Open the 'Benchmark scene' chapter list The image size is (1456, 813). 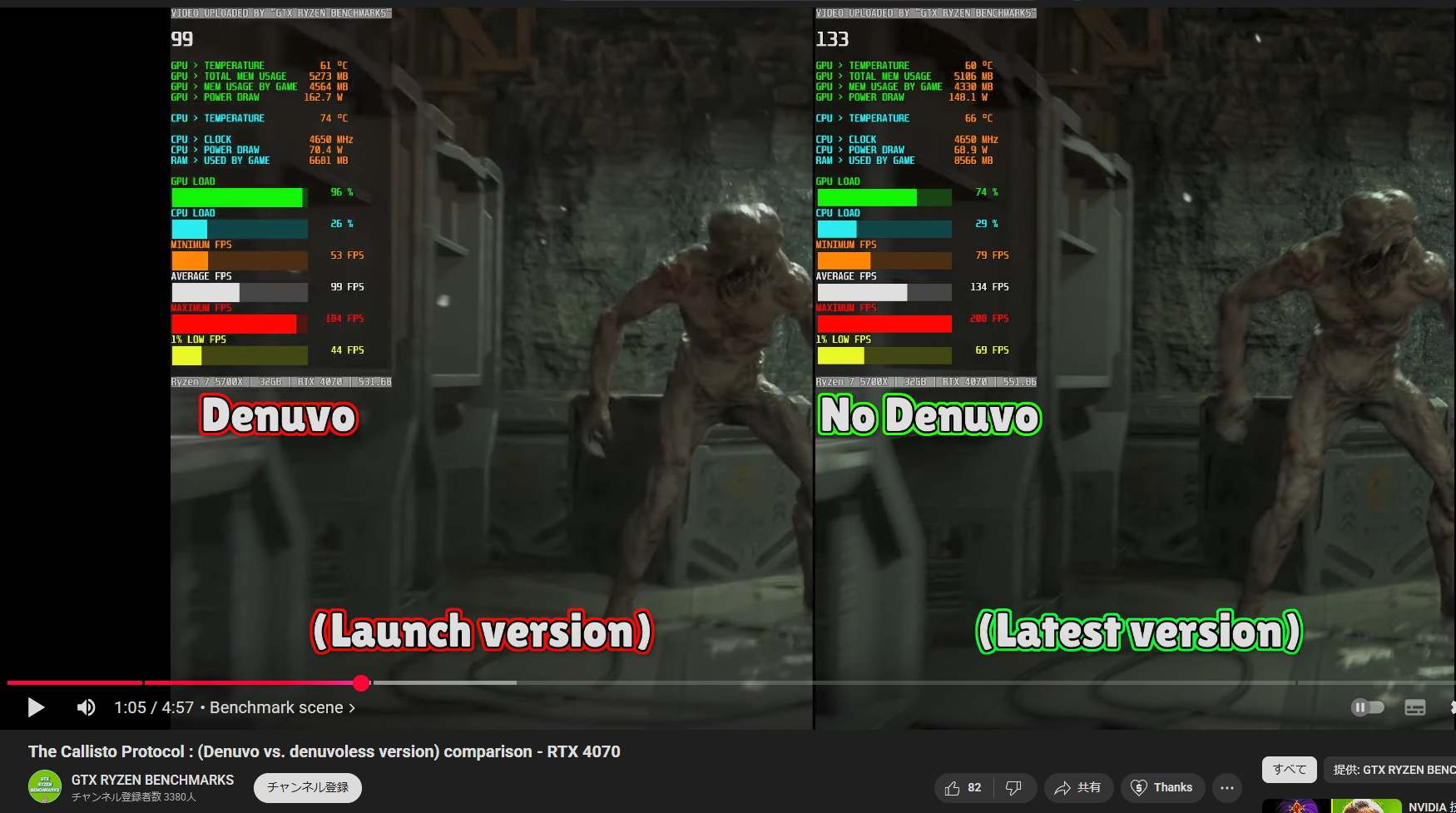[283, 707]
